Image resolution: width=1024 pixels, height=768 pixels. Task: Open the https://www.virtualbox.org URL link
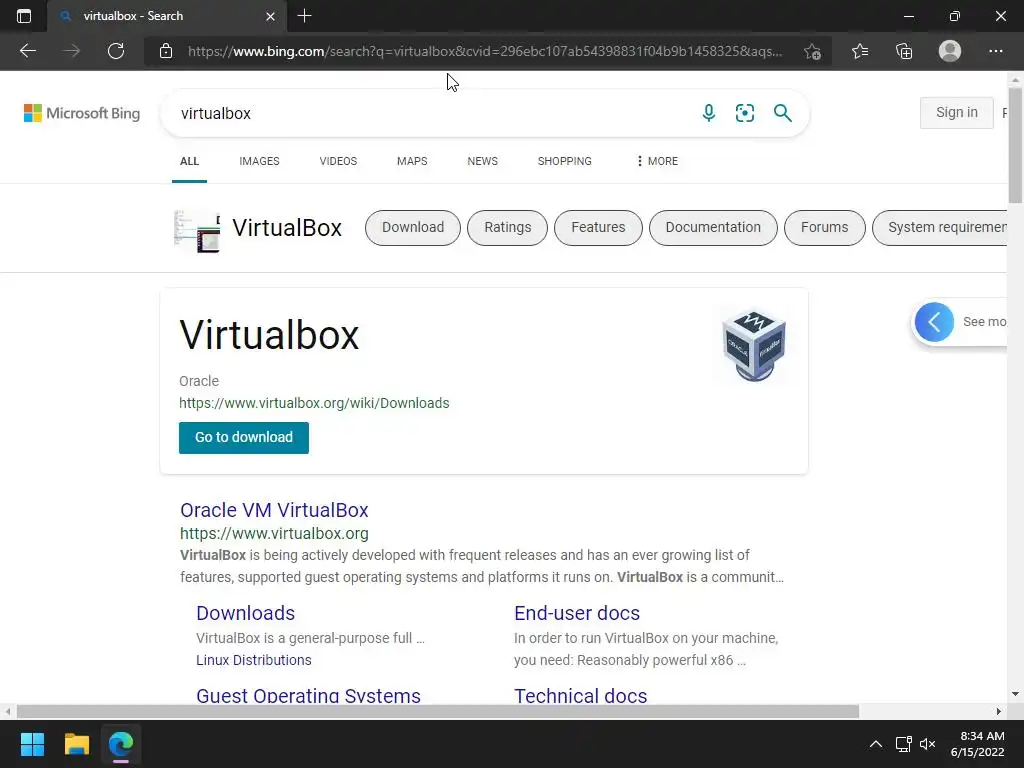tap(274, 534)
